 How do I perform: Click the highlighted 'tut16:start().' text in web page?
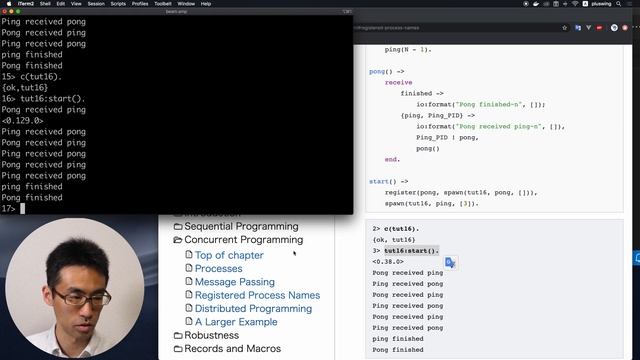tap(411, 251)
